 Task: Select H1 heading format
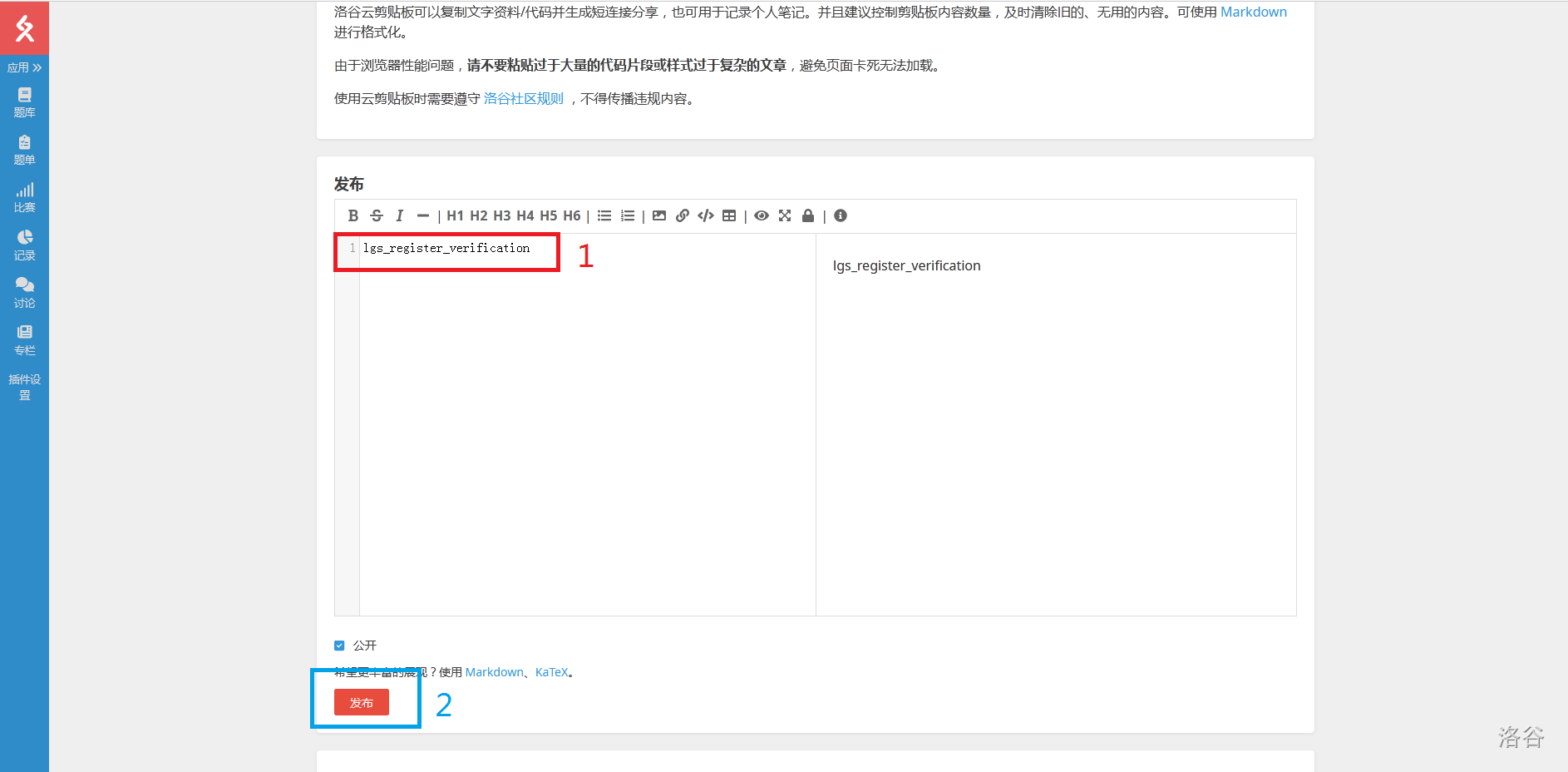coord(455,215)
